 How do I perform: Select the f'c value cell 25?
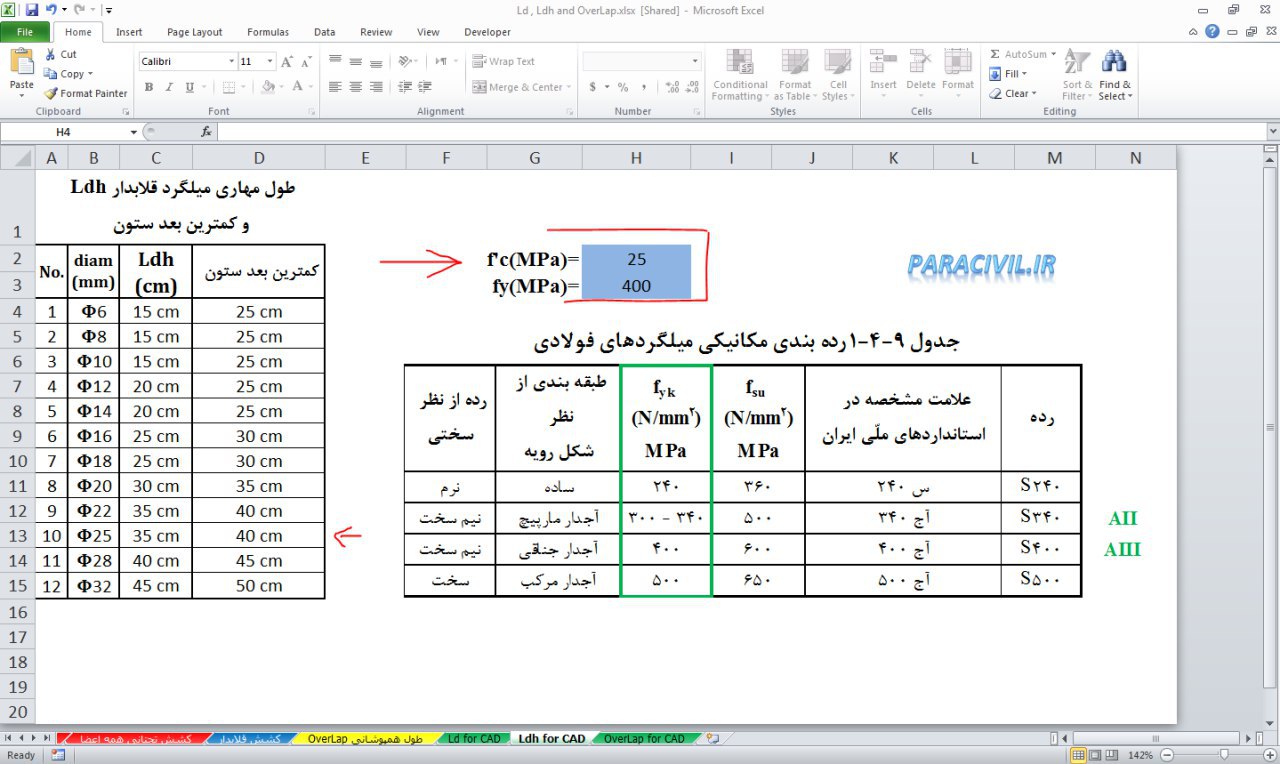(x=636, y=259)
